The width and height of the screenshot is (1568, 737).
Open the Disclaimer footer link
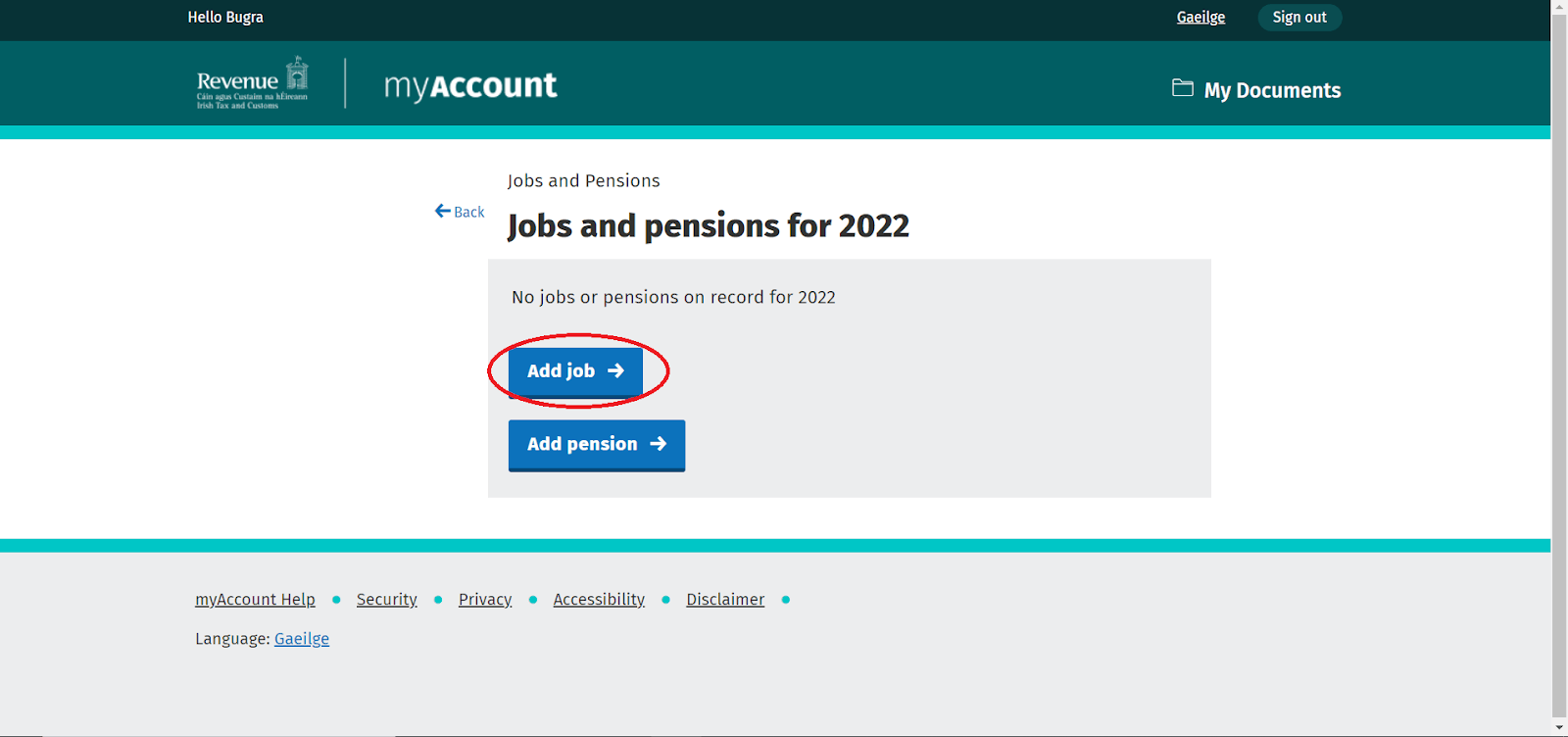pos(725,600)
